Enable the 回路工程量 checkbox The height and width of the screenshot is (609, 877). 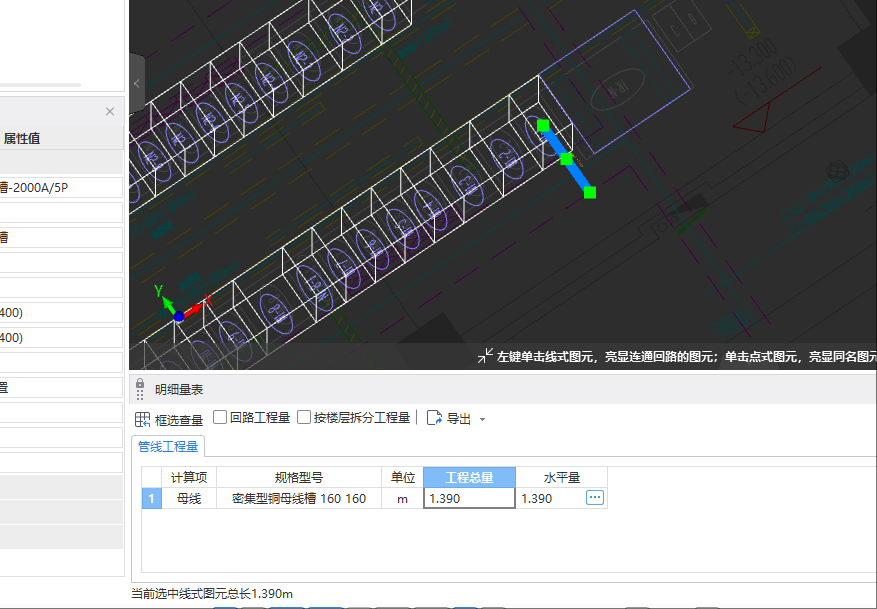click(x=220, y=417)
